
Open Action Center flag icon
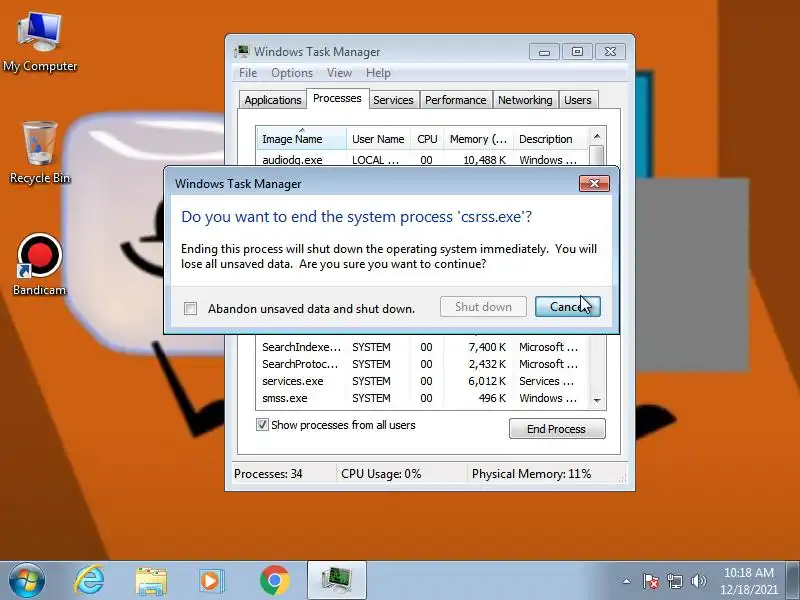[651, 581]
